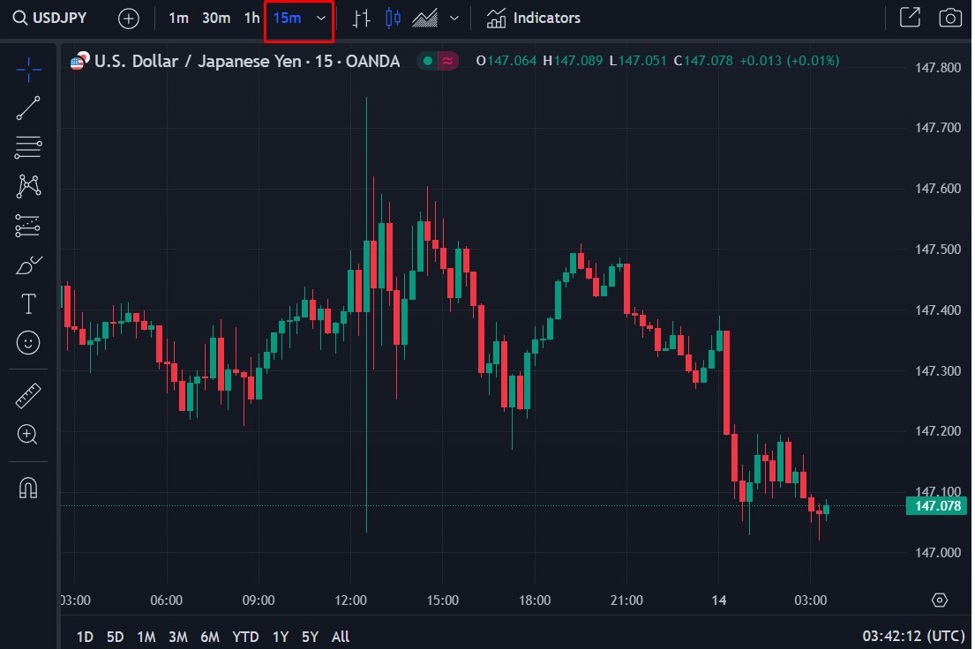The width and height of the screenshot is (975, 649).
Task: Open chart settings hexagon gear icon
Action: (940, 600)
